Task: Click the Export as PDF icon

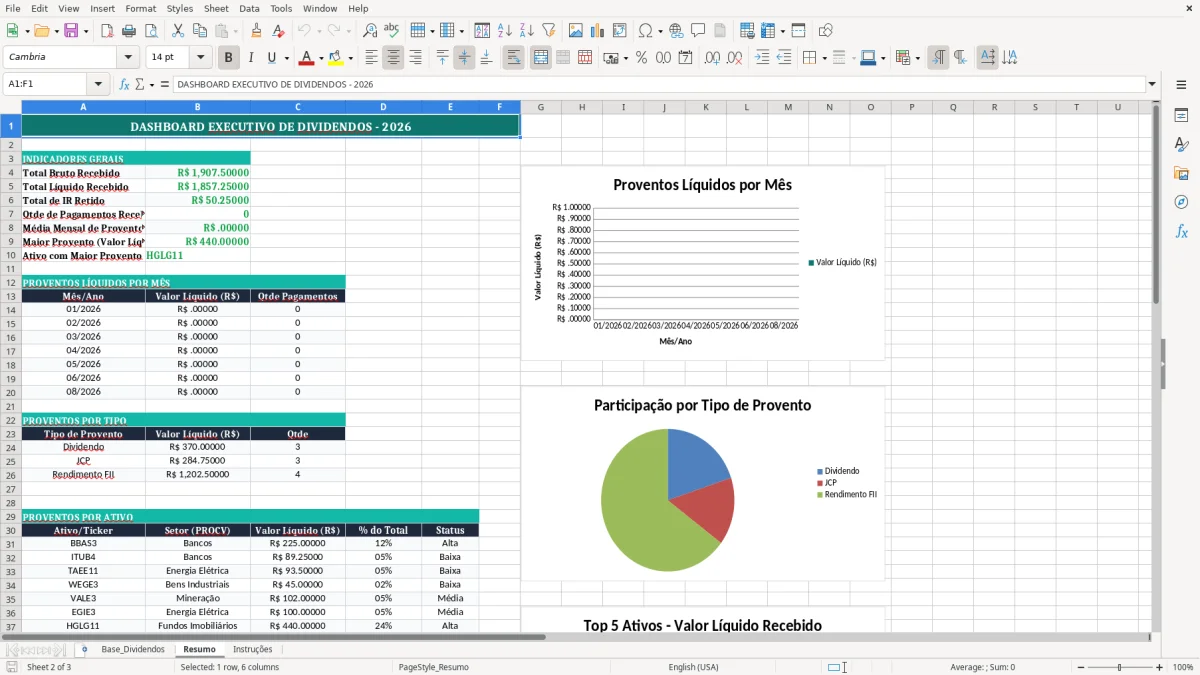Action: click(x=107, y=31)
